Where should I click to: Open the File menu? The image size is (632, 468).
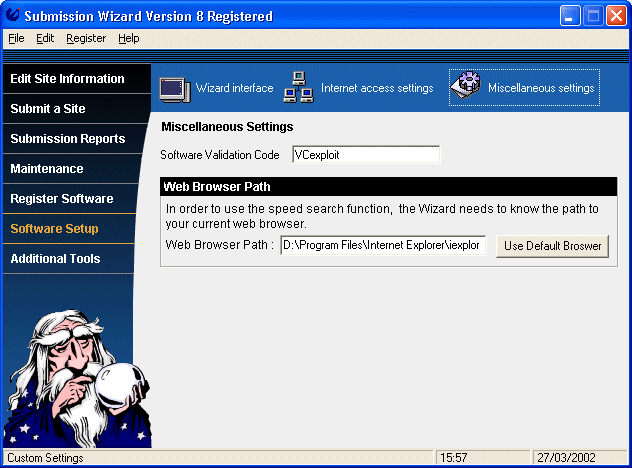tap(16, 38)
